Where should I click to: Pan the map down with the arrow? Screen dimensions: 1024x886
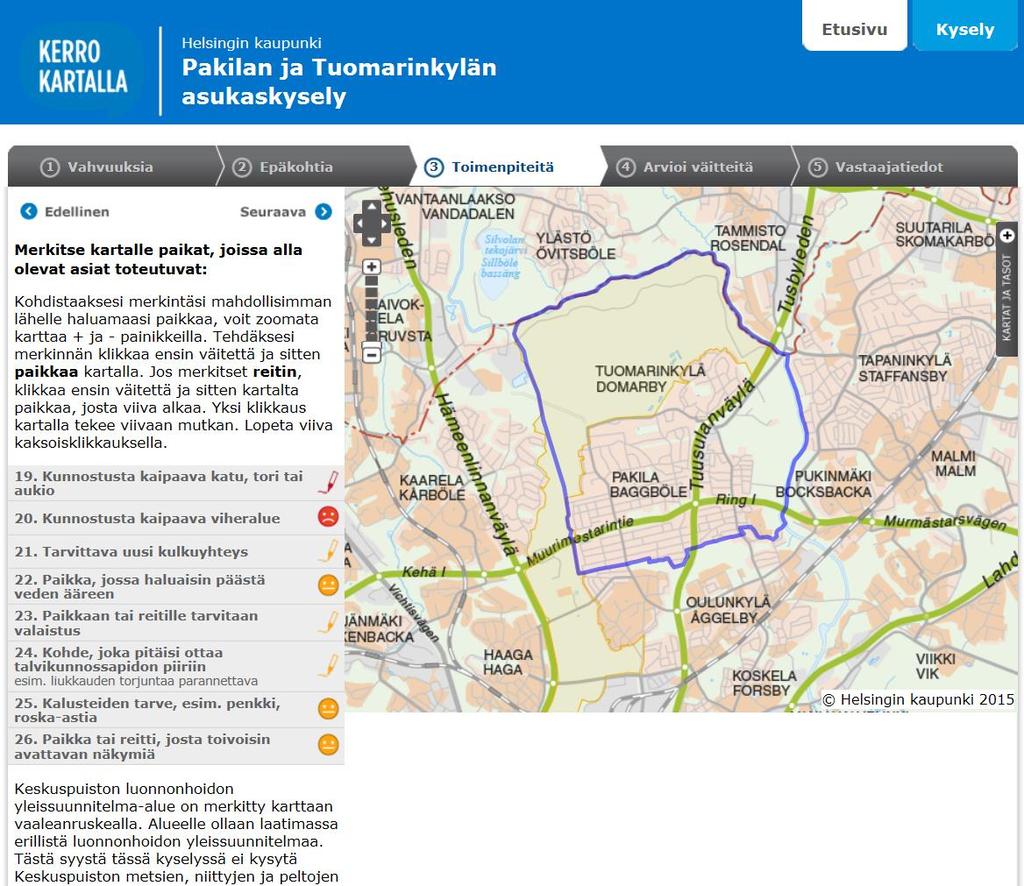[372, 240]
